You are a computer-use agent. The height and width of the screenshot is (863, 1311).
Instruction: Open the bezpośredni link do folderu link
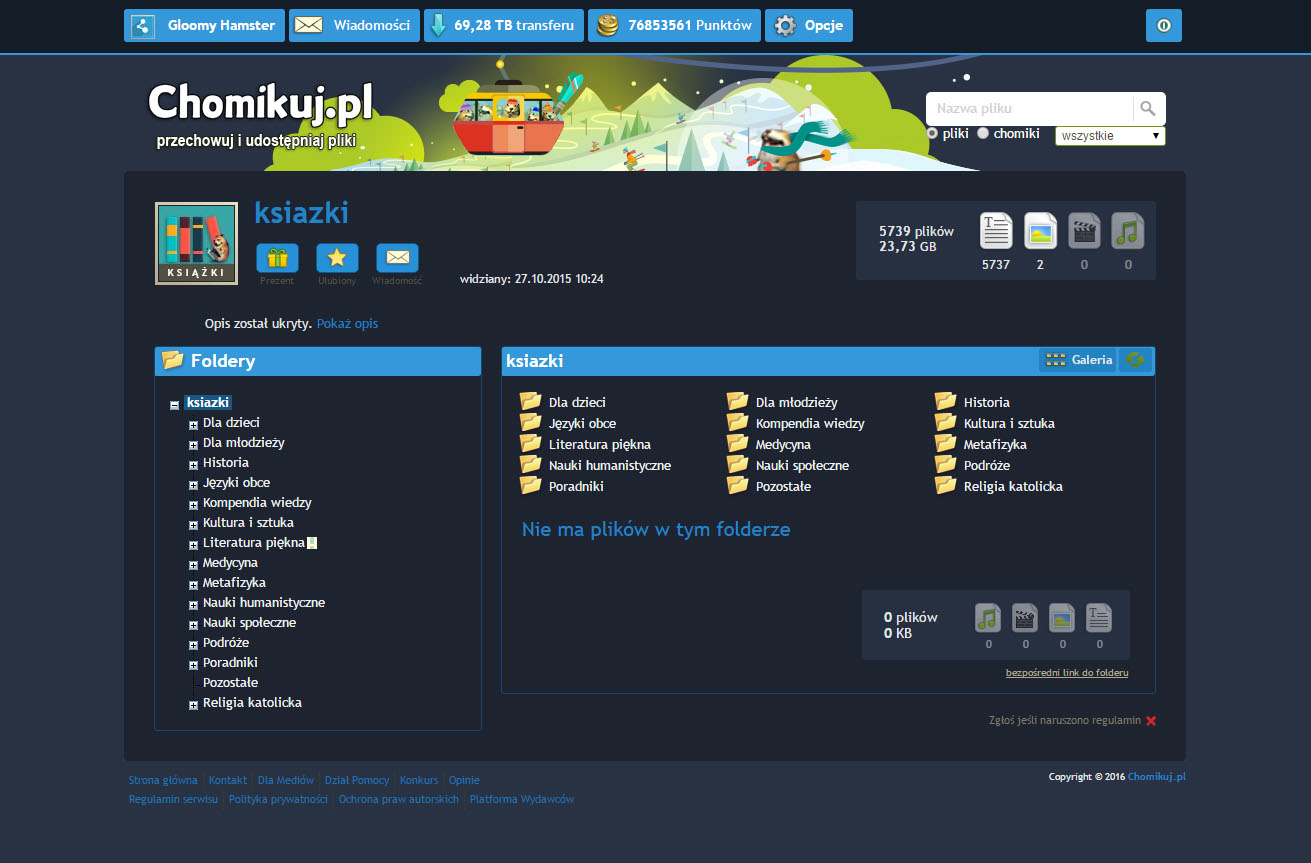pos(1067,673)
